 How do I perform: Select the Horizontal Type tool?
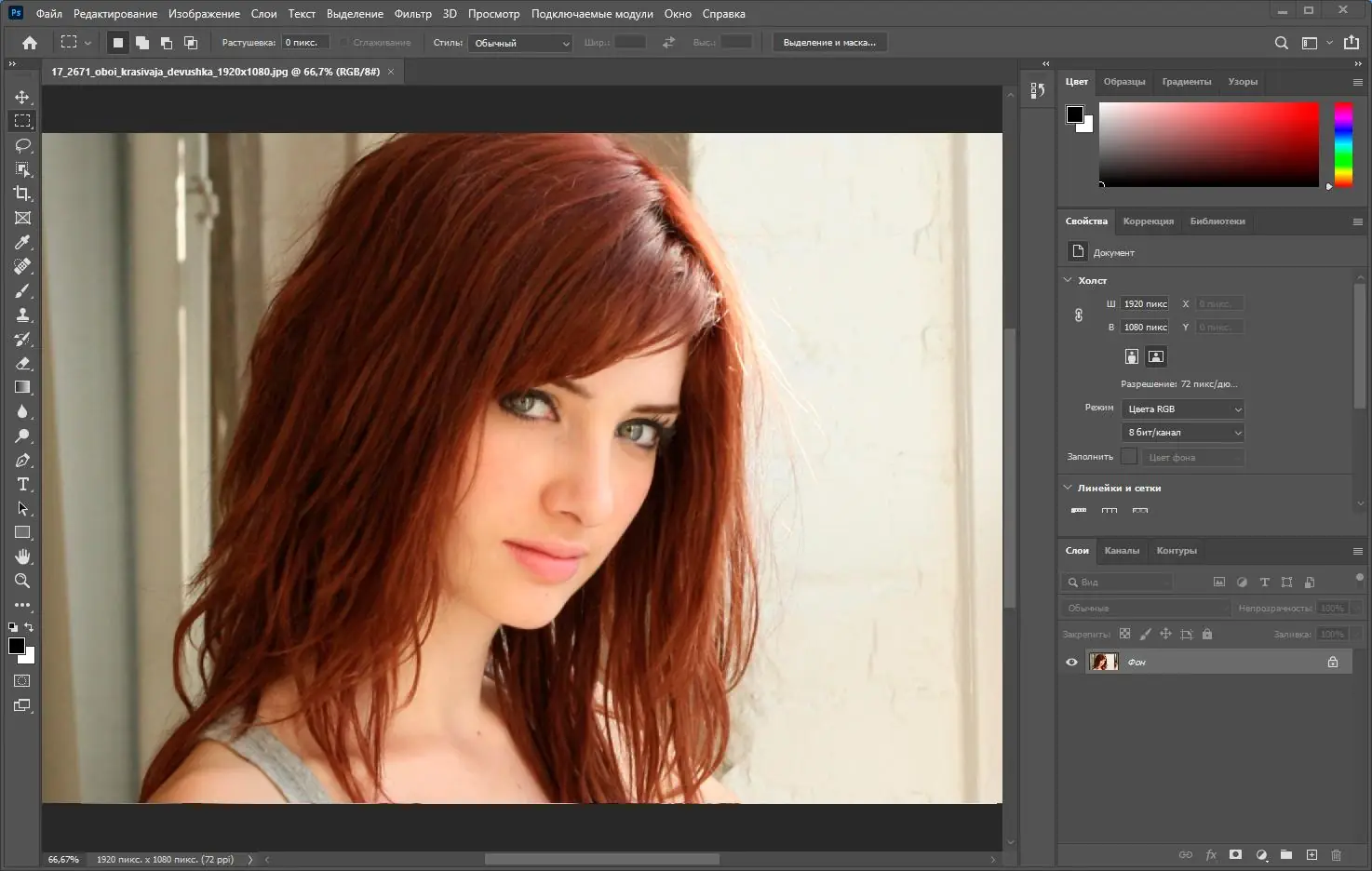[22, 484]
